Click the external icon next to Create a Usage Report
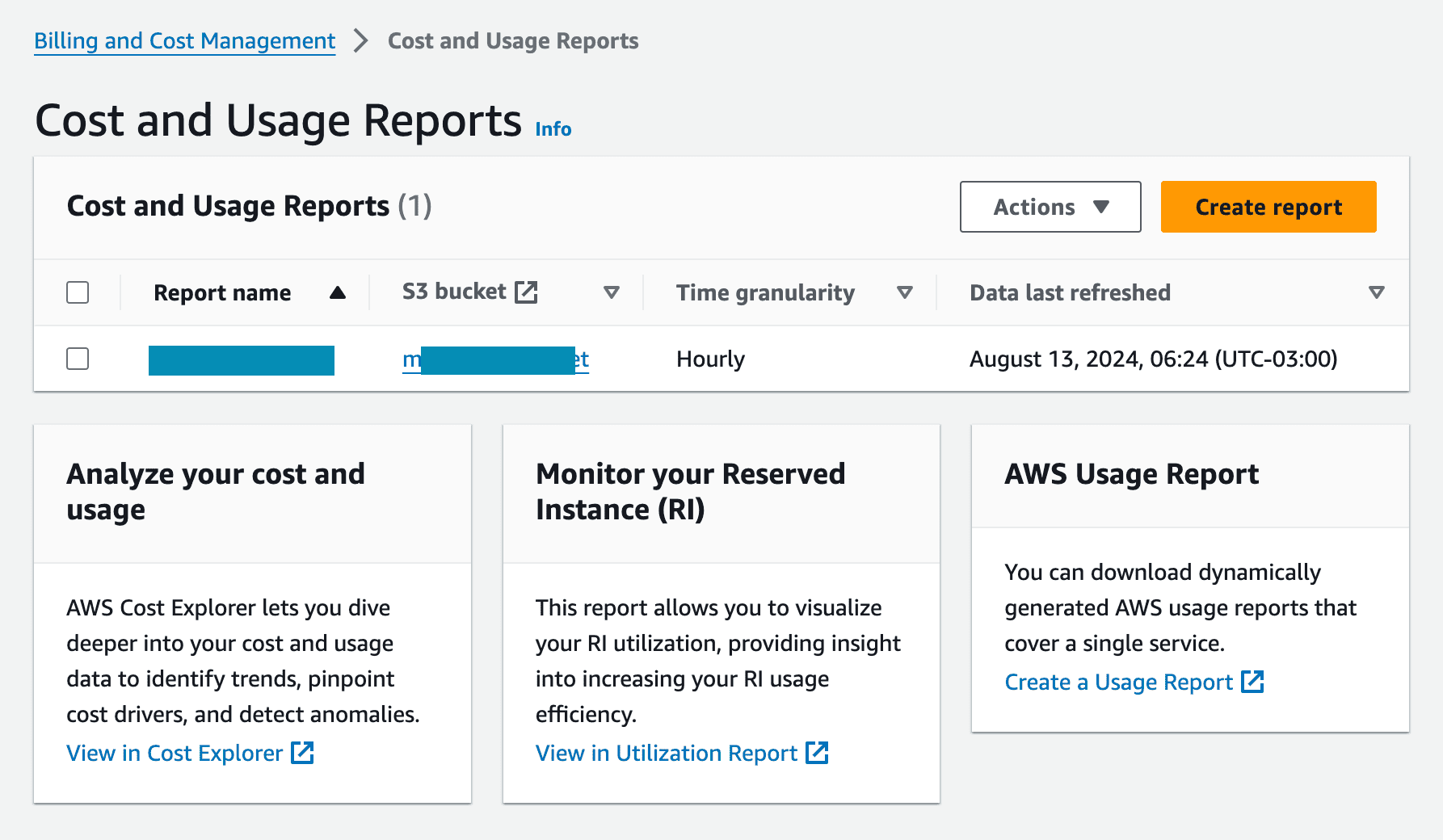Image resolution: width=1443 pixels, height=840 pixels. pos(1252,682)
